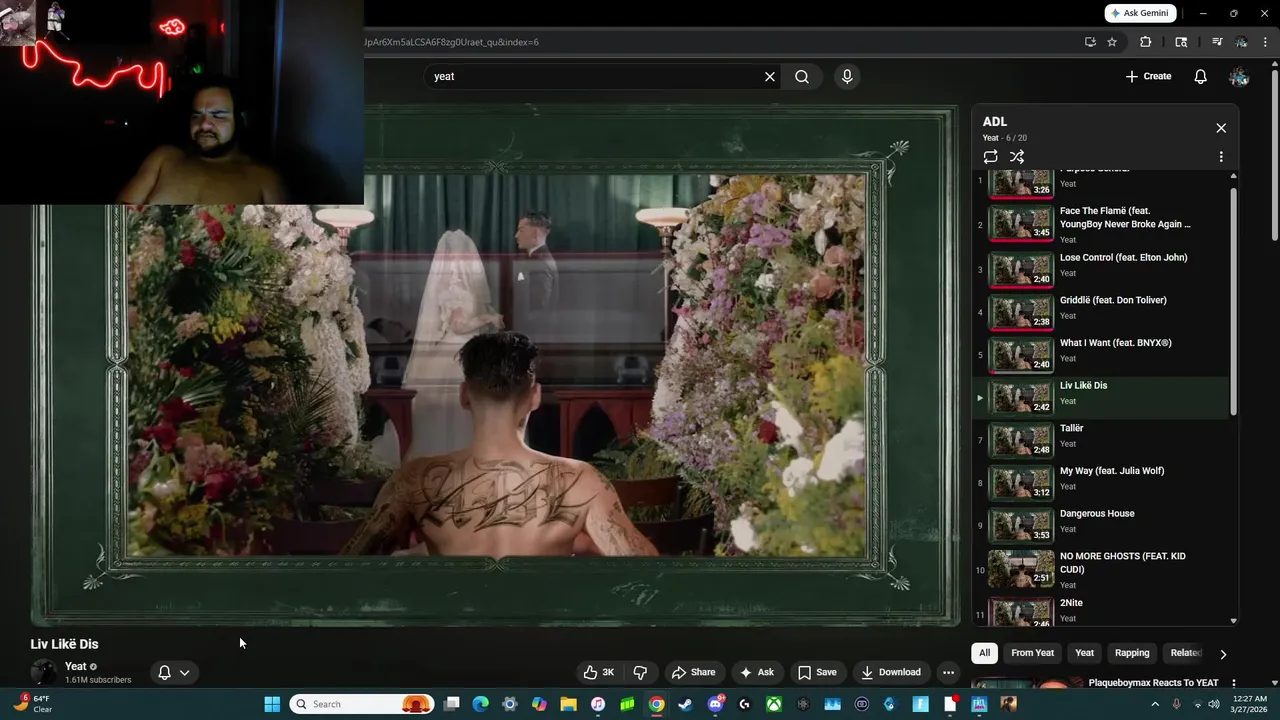The width and height of the screenshot is (1280, 720).
Task: Open Chrome media controls icon
Action: pyautogui.click(x=1217, y=42)
